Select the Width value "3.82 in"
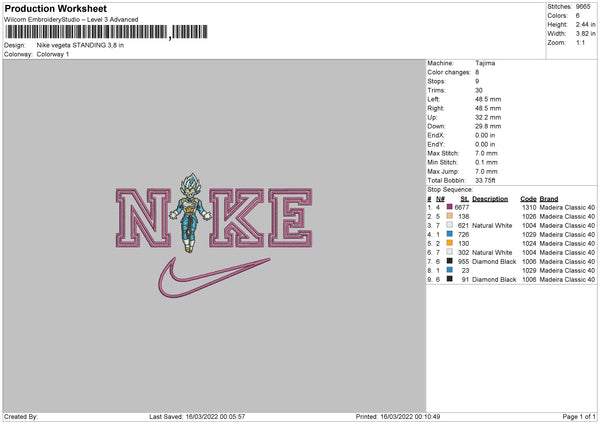The image size is (600, 424). 585,34
